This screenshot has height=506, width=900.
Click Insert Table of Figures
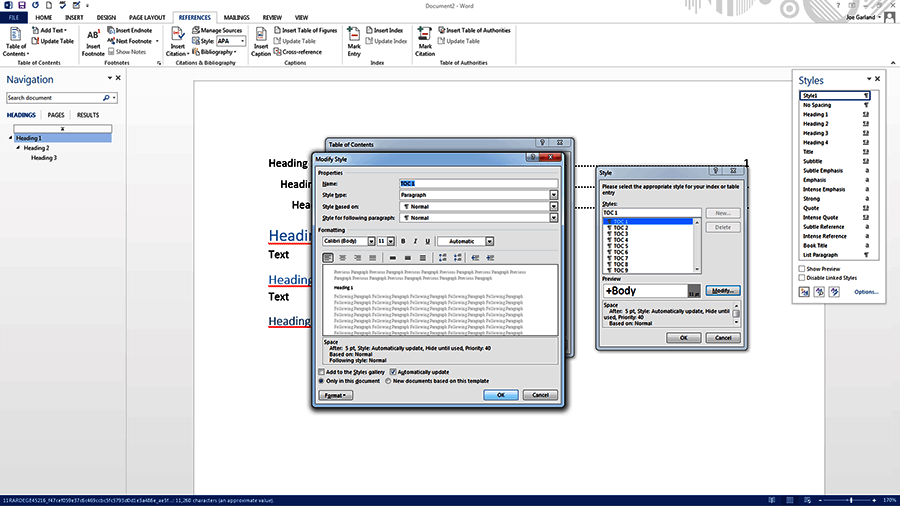(x=305, y=30)
